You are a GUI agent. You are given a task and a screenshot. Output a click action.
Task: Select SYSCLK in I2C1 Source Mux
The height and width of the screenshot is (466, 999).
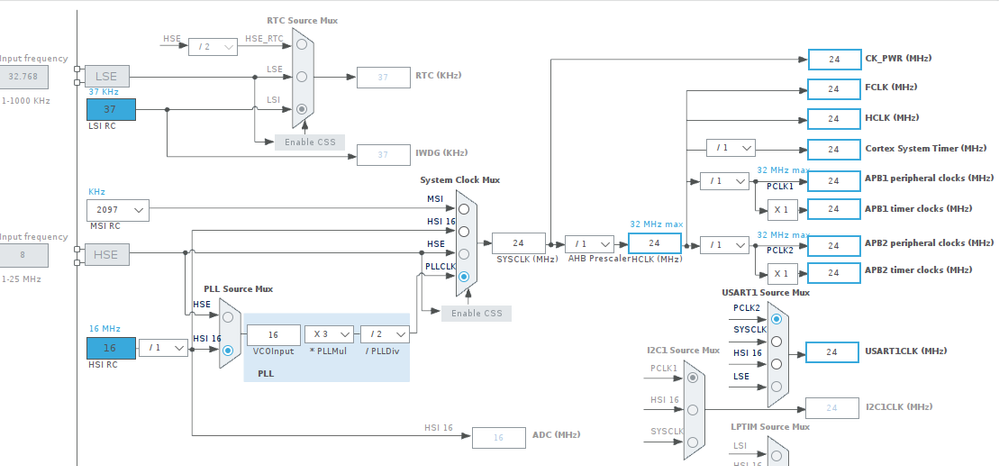[x=693, y=442]
